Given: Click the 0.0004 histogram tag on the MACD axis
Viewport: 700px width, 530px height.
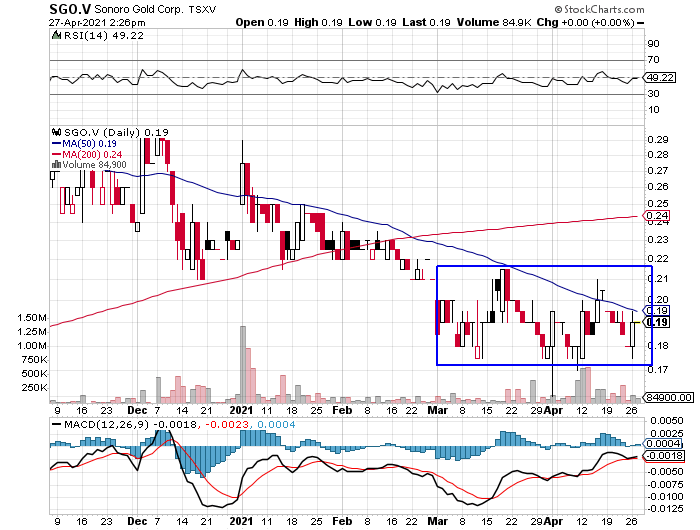Looking at the screenshot, I should point(662,443).
